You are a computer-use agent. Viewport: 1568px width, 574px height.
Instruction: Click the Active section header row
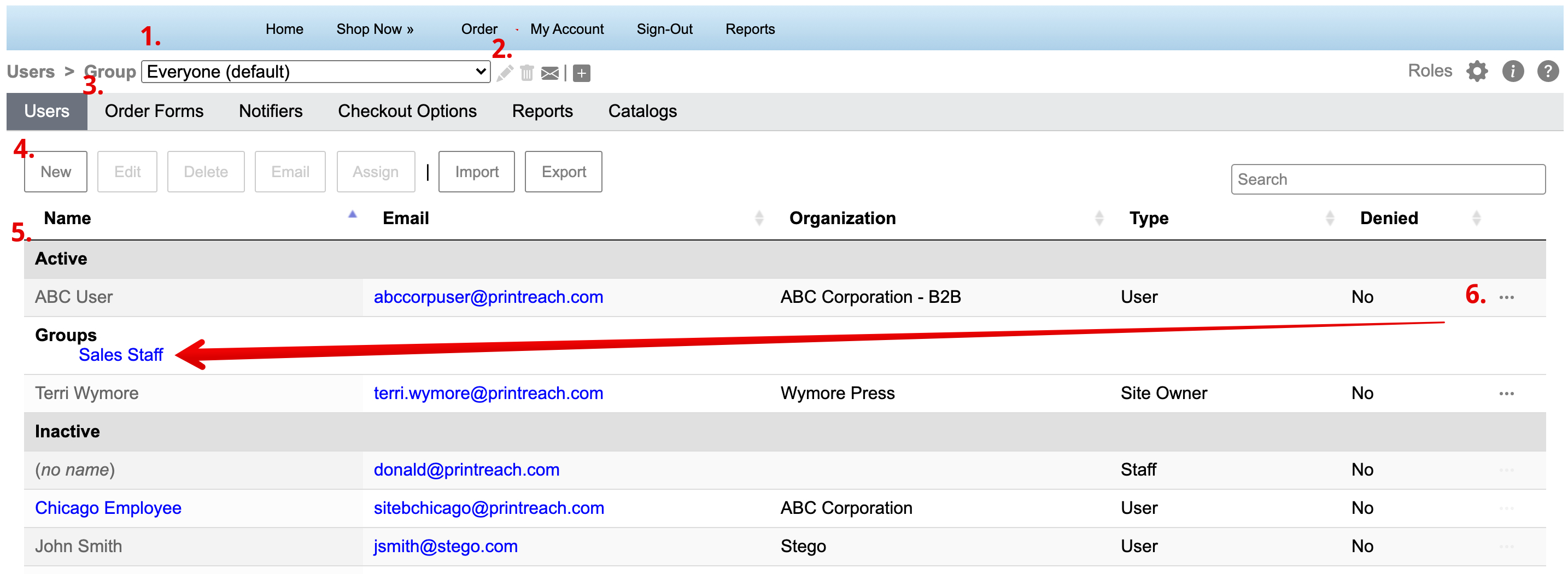pos(785,259)
